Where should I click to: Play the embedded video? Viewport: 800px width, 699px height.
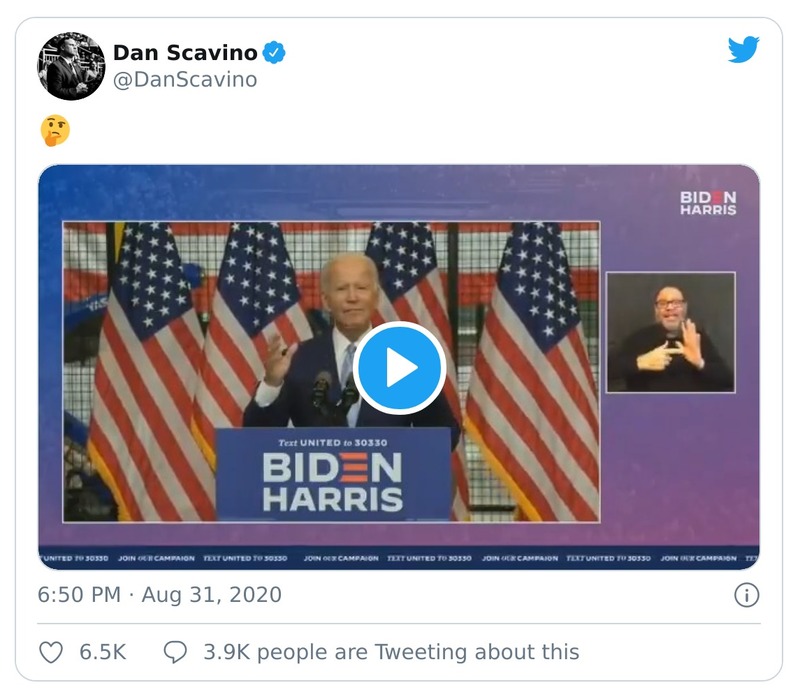[399, 368]
